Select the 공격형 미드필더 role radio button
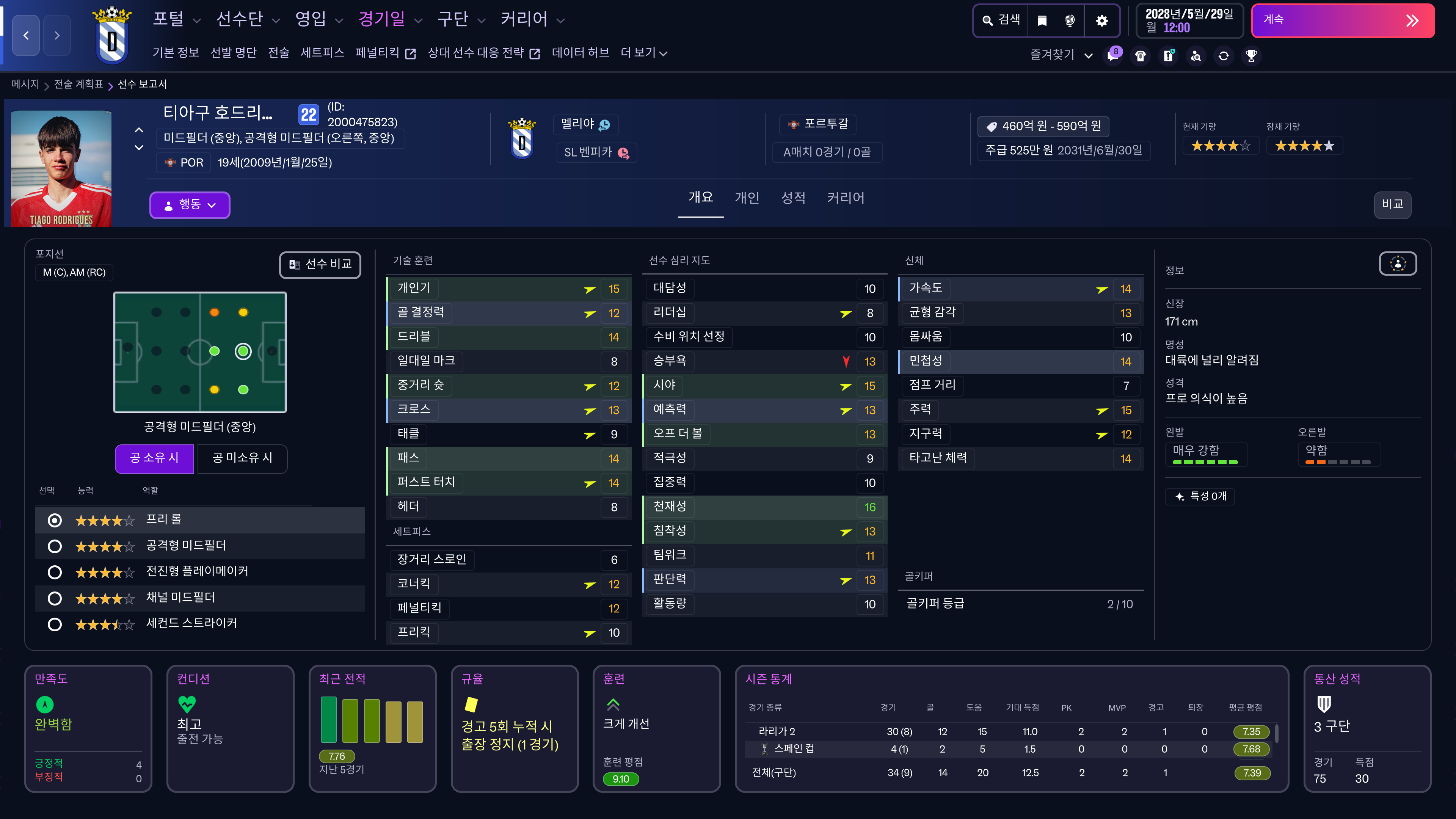Screen dimensions: 1456x819 pos(55,546)
